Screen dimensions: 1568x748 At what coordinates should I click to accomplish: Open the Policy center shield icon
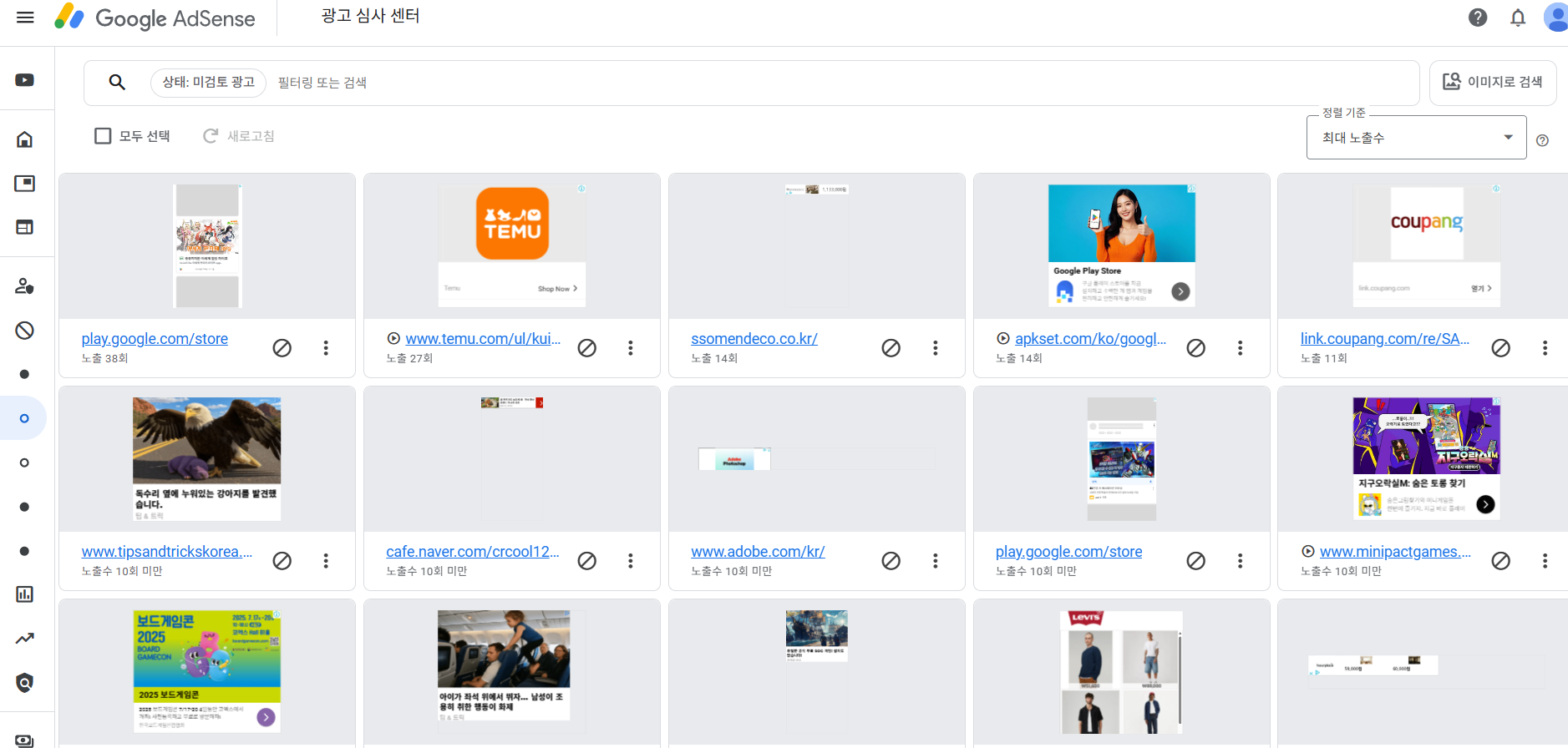25,683
